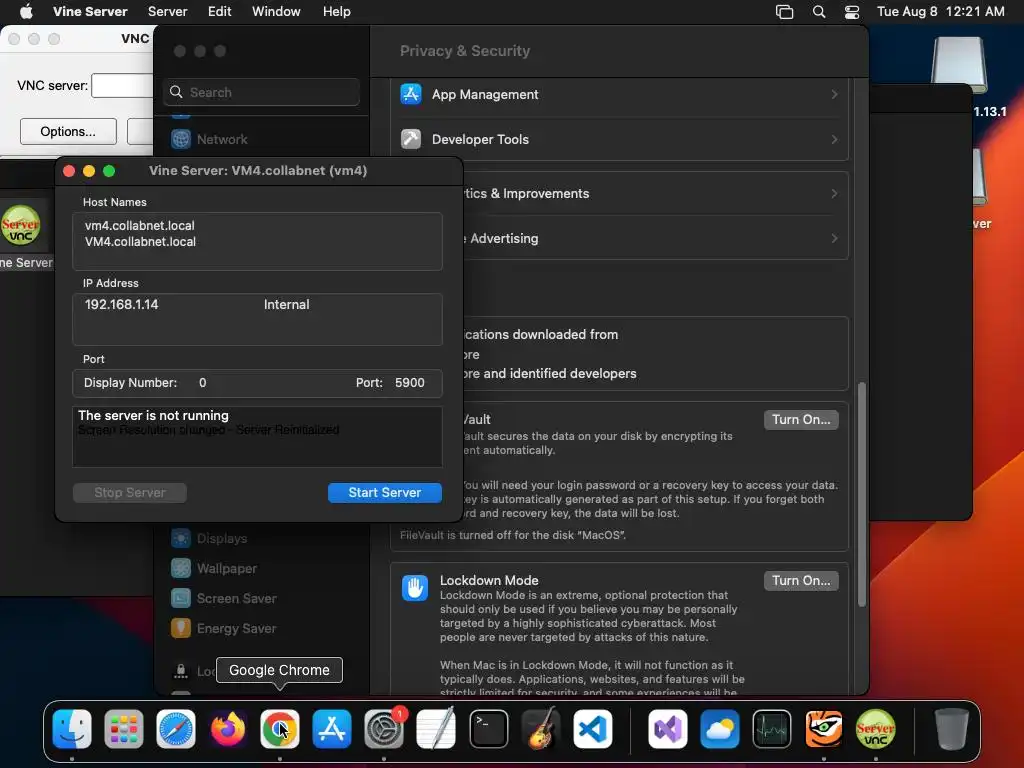
Task: Click the Developer Tools hammer icon
Action: 411,138
